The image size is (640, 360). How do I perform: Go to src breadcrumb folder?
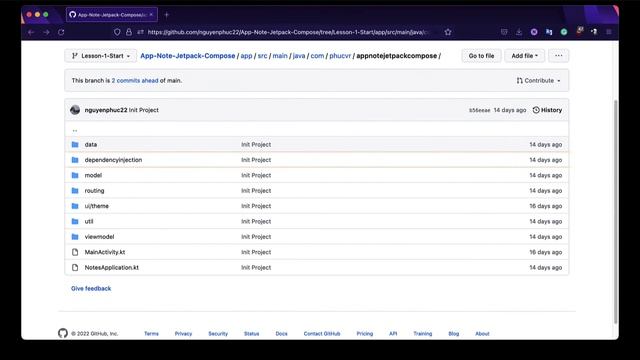pos(262,56)
